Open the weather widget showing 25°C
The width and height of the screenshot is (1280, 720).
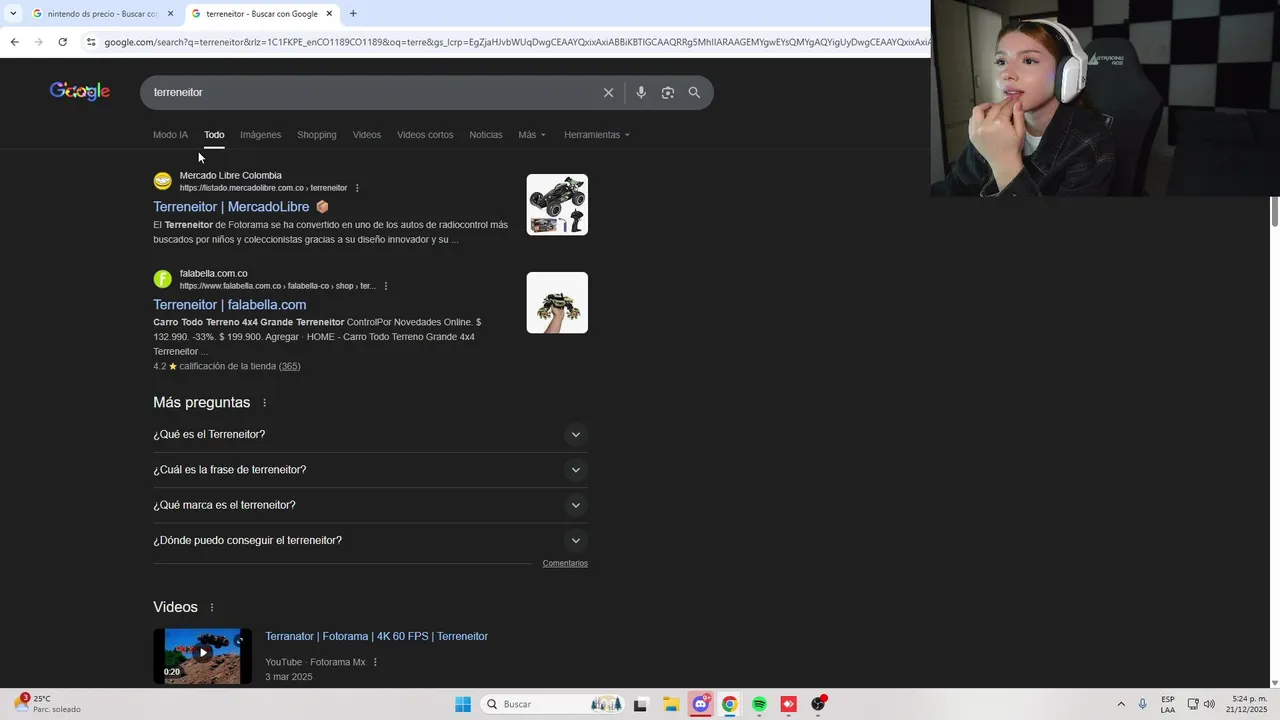pyautogui.click(x=46, y=704)
